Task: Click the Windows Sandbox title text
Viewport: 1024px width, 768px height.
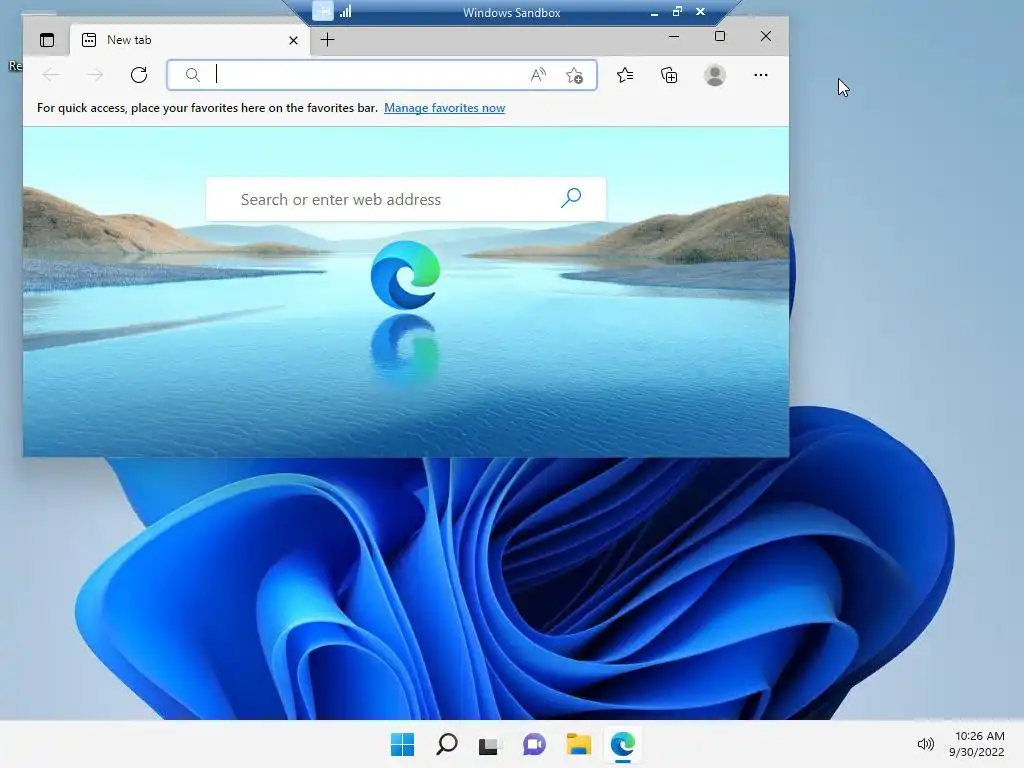Action: pos(511,12)
